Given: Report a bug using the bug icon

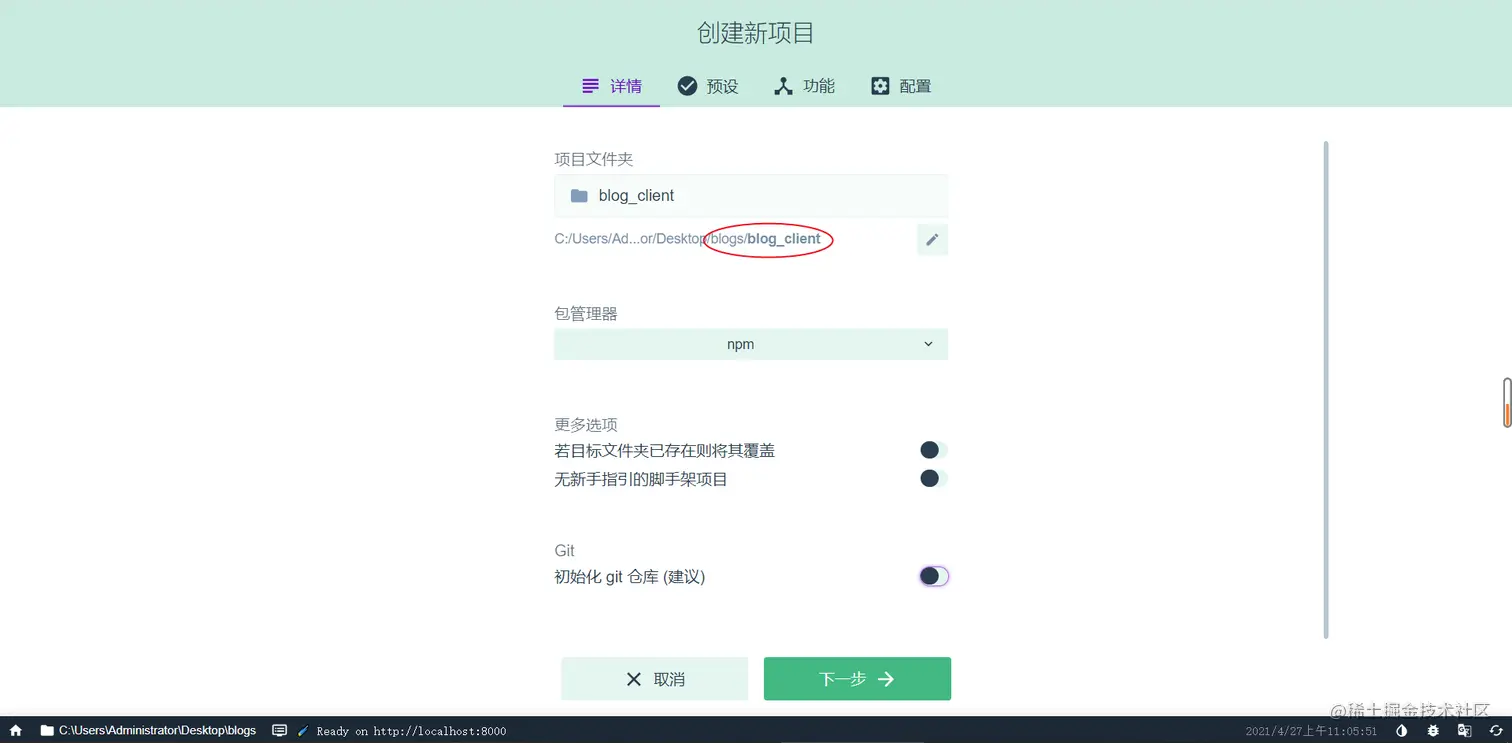Looking at the screenshot, I should 1432,731.
